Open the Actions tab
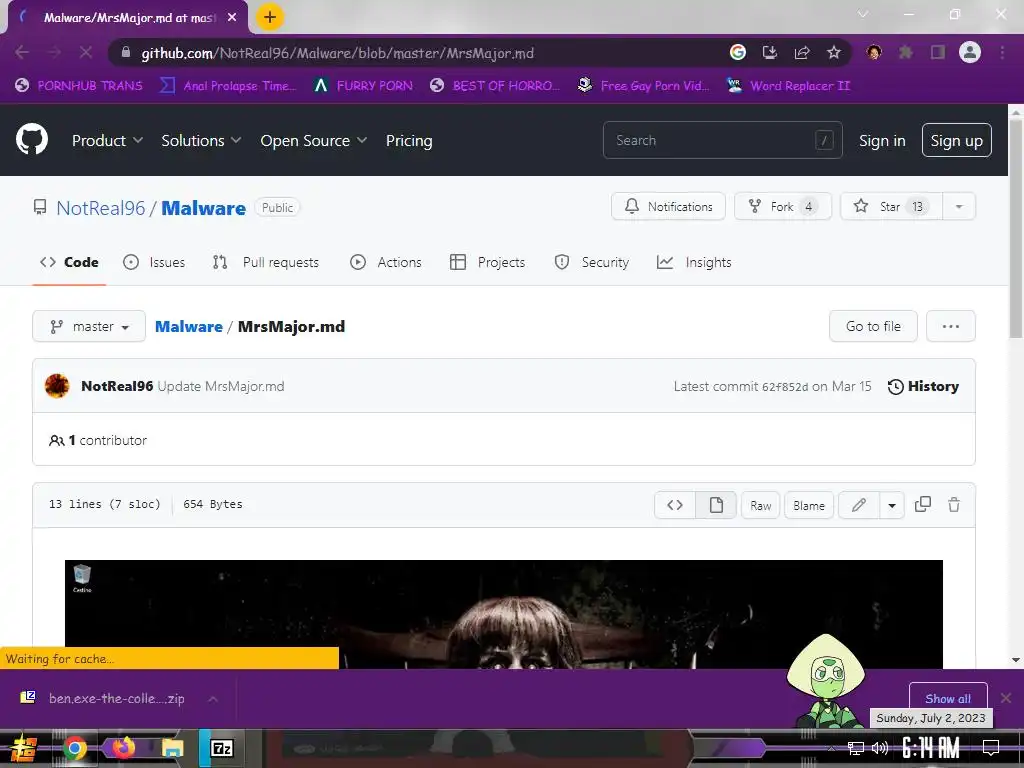This screenshot has height=768, width=1024. click(x=386, y=262)
